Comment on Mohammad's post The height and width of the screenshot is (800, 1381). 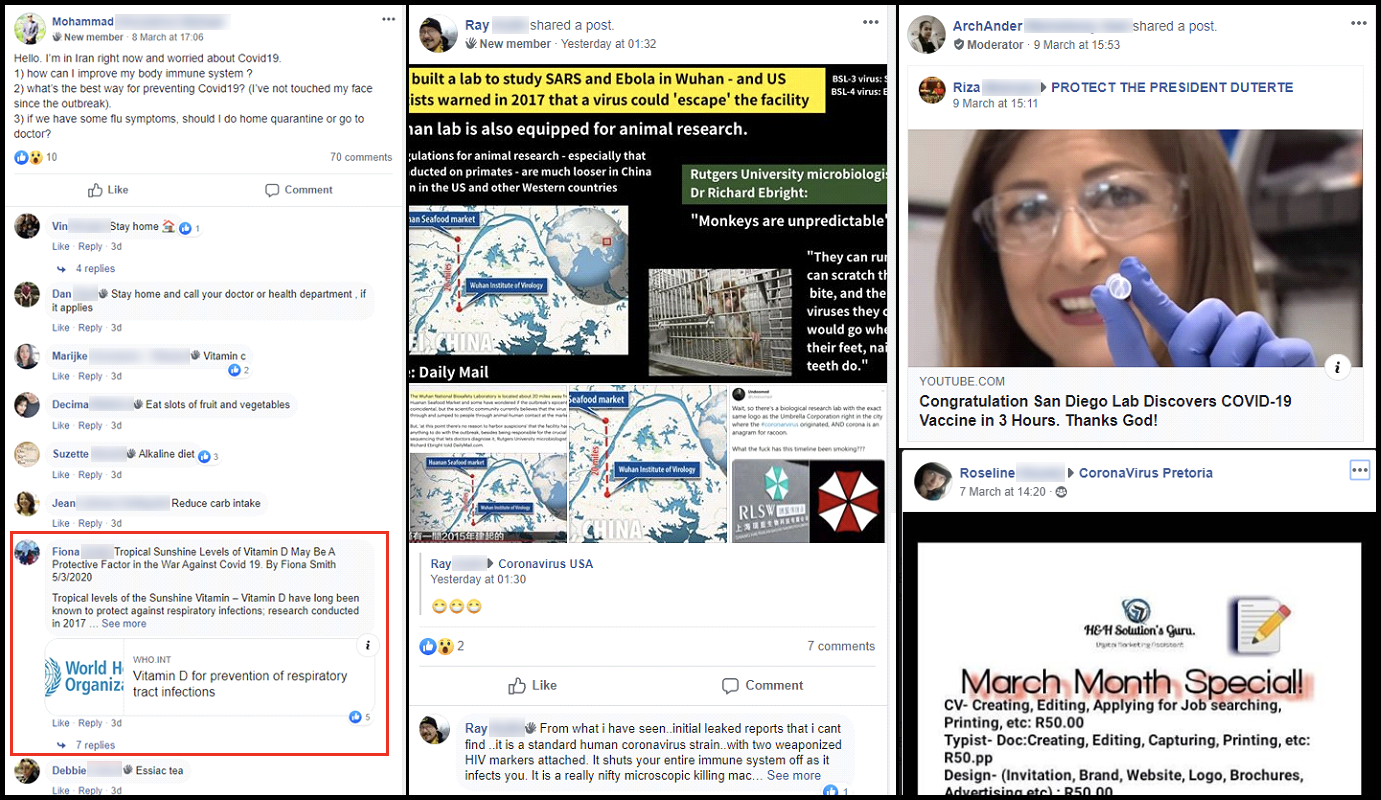pos(299,190)
